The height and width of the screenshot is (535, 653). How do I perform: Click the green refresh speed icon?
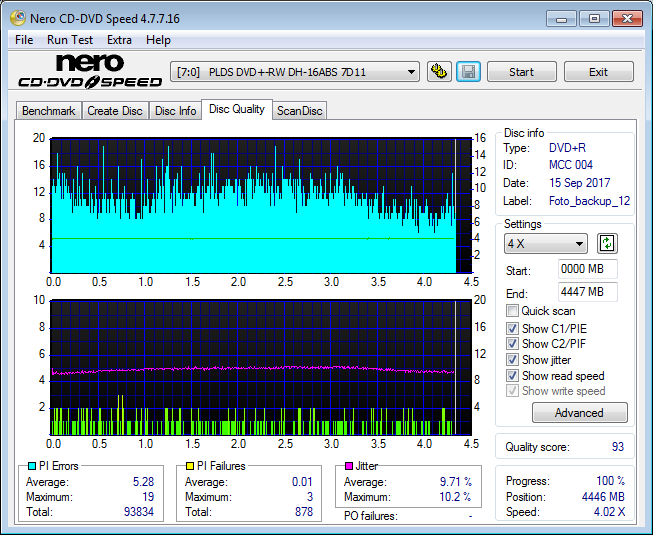pyautogui.click(x=607, y=244)
